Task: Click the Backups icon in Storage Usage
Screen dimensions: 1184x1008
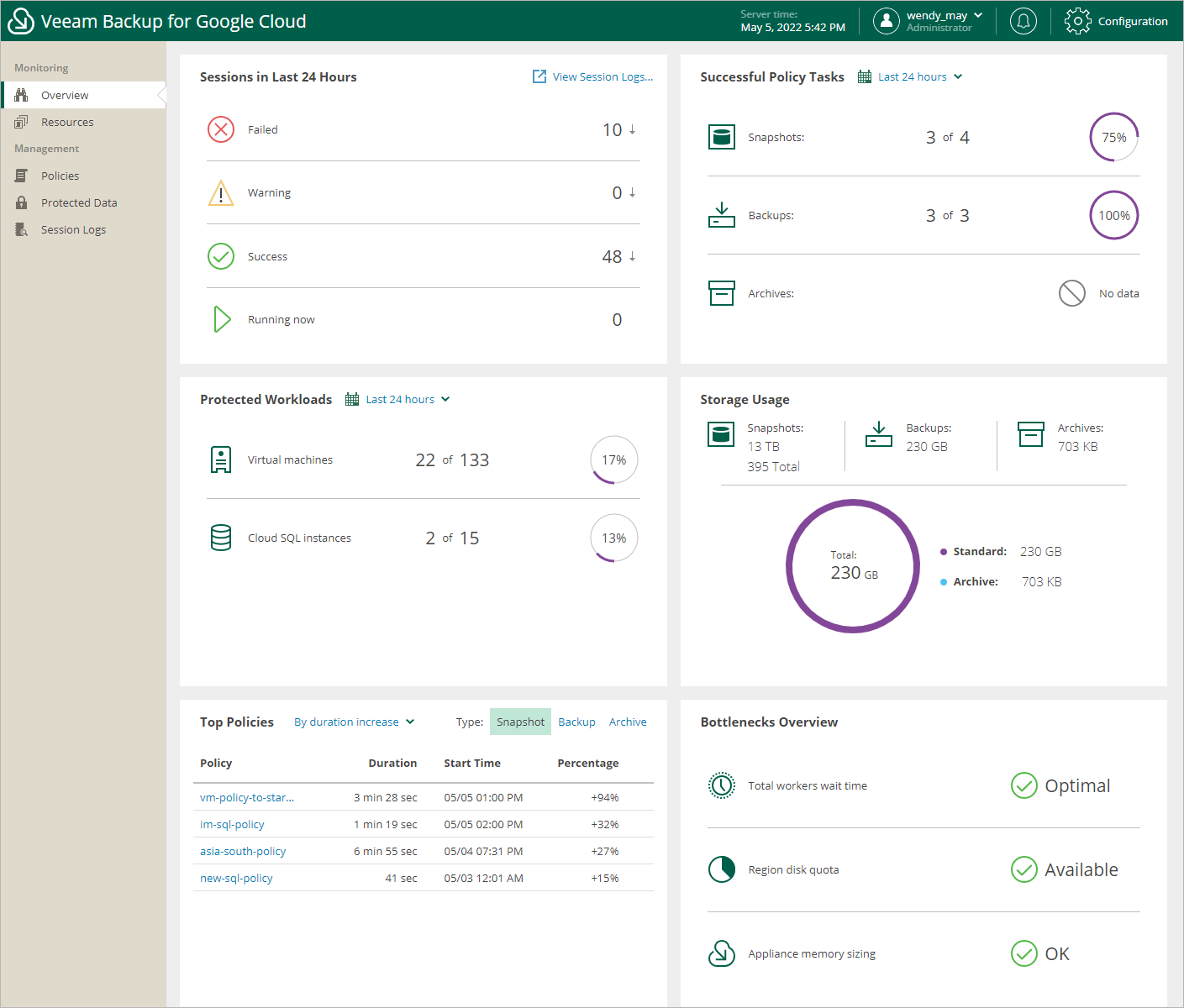Action: click(x=879, y=434)
